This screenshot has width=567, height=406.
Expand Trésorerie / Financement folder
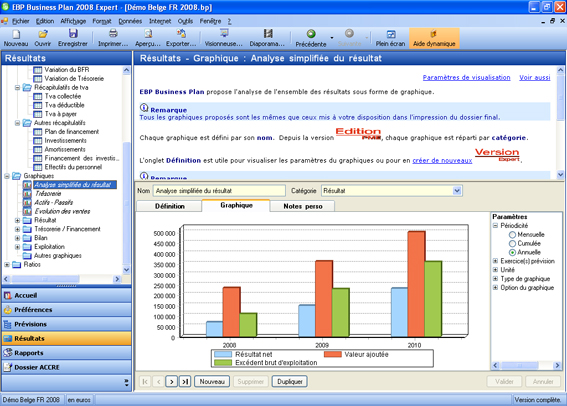[17, 229]
